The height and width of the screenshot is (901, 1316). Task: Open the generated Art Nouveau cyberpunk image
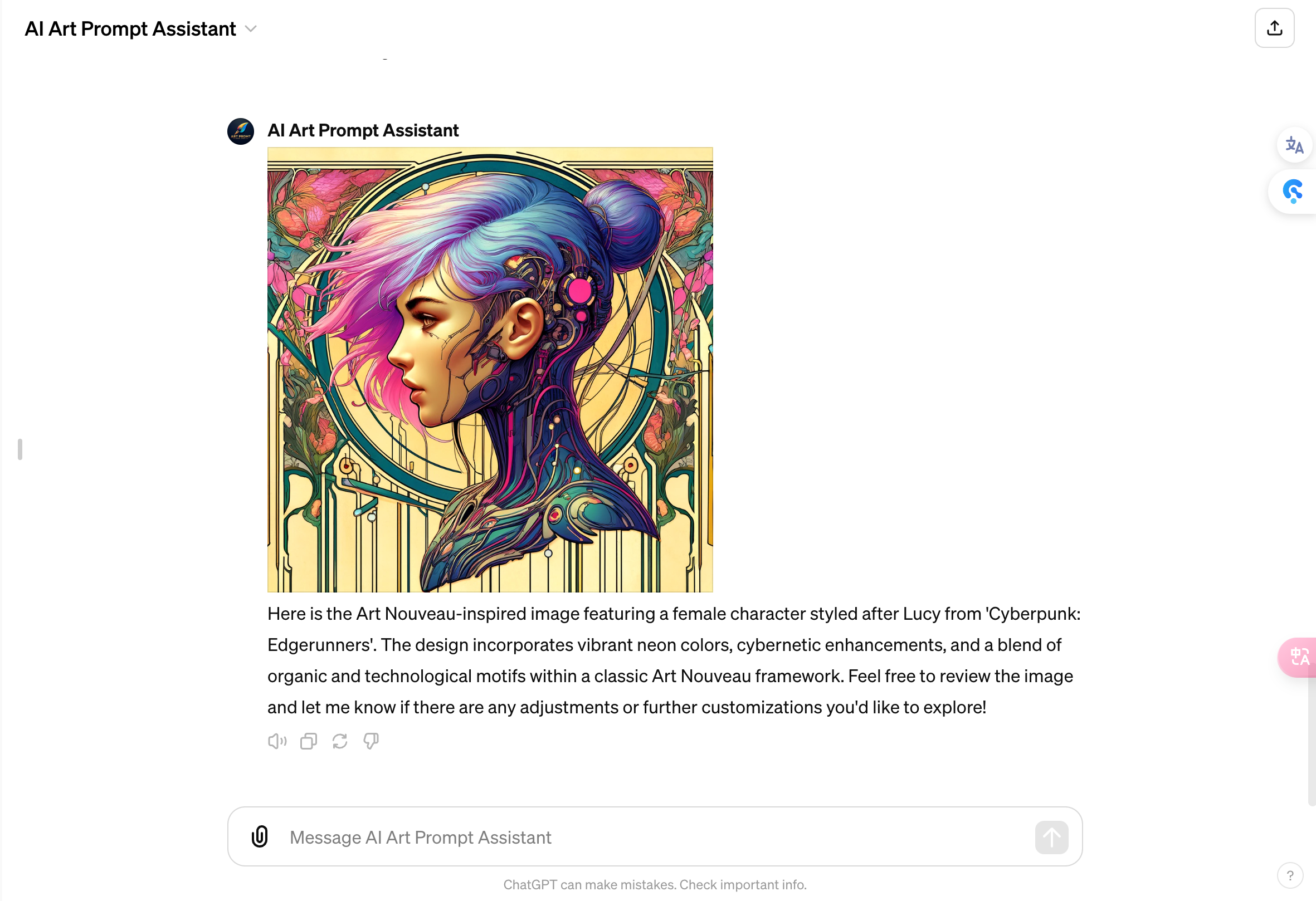coord(490,370)
